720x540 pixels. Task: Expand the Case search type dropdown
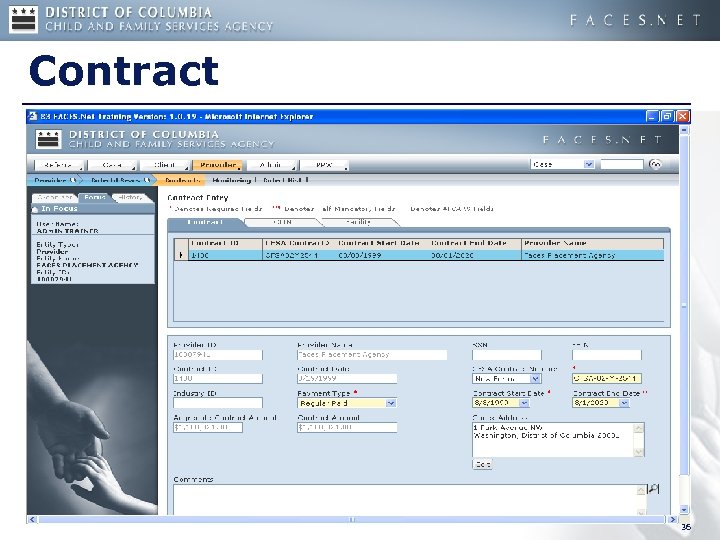589,164
